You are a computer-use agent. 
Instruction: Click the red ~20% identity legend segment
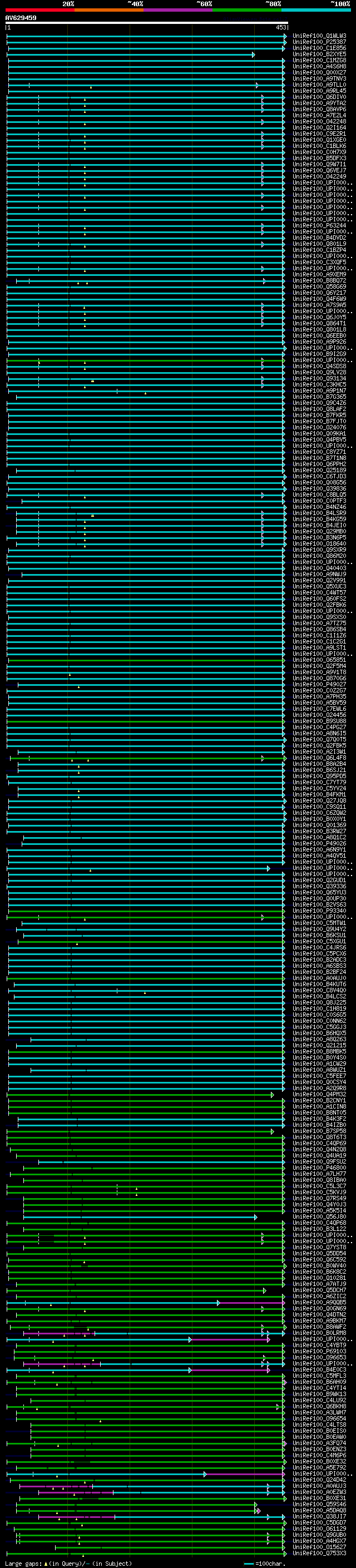click(x=39, y=10)
